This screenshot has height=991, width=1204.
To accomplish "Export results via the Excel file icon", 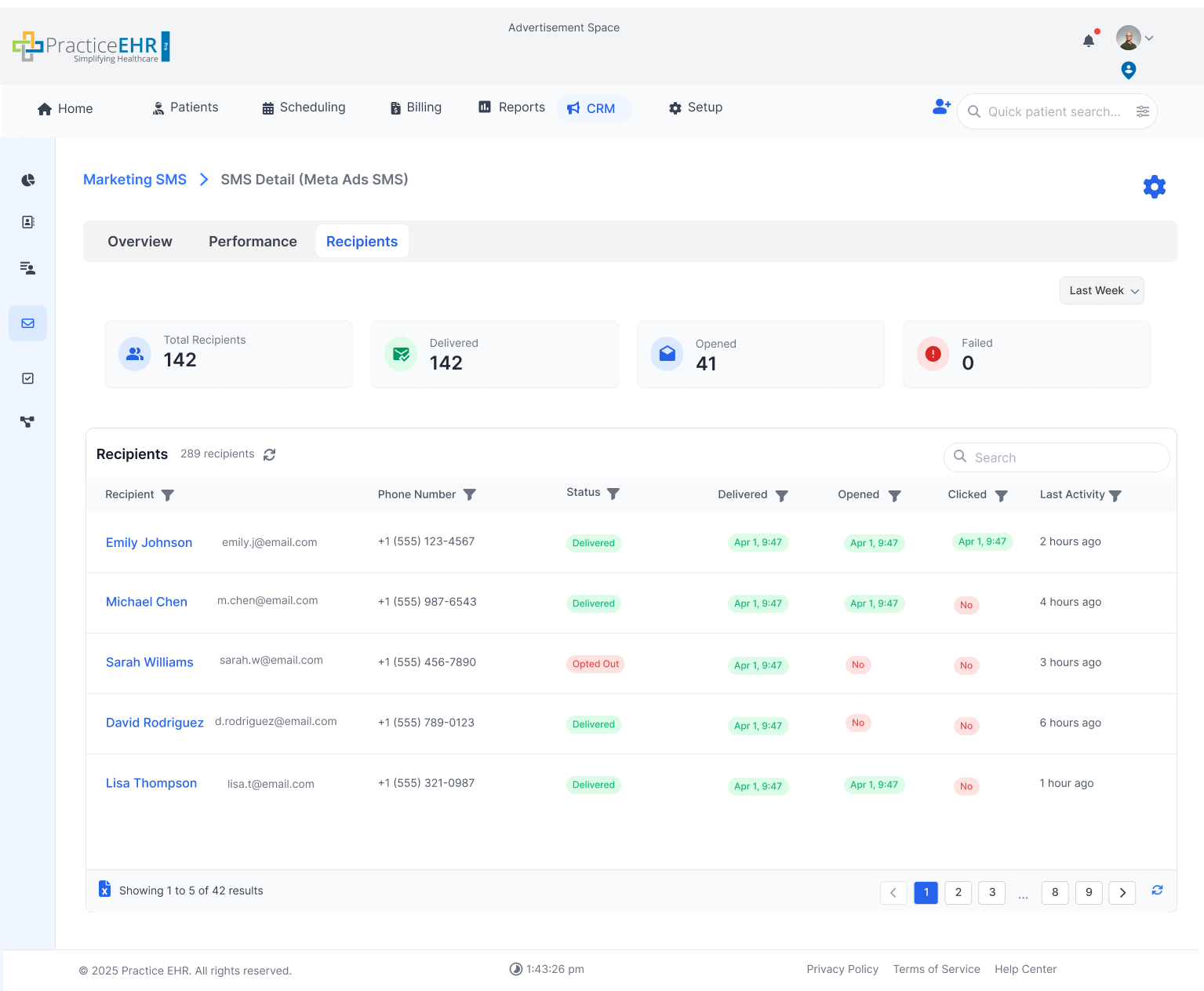I will (x=104, y=889).
